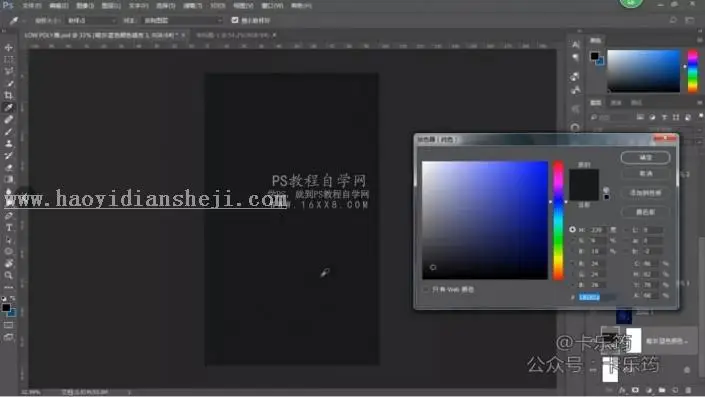Swap foreground and background colors
This screenshot has width=705, height=397.
[13, 299]
